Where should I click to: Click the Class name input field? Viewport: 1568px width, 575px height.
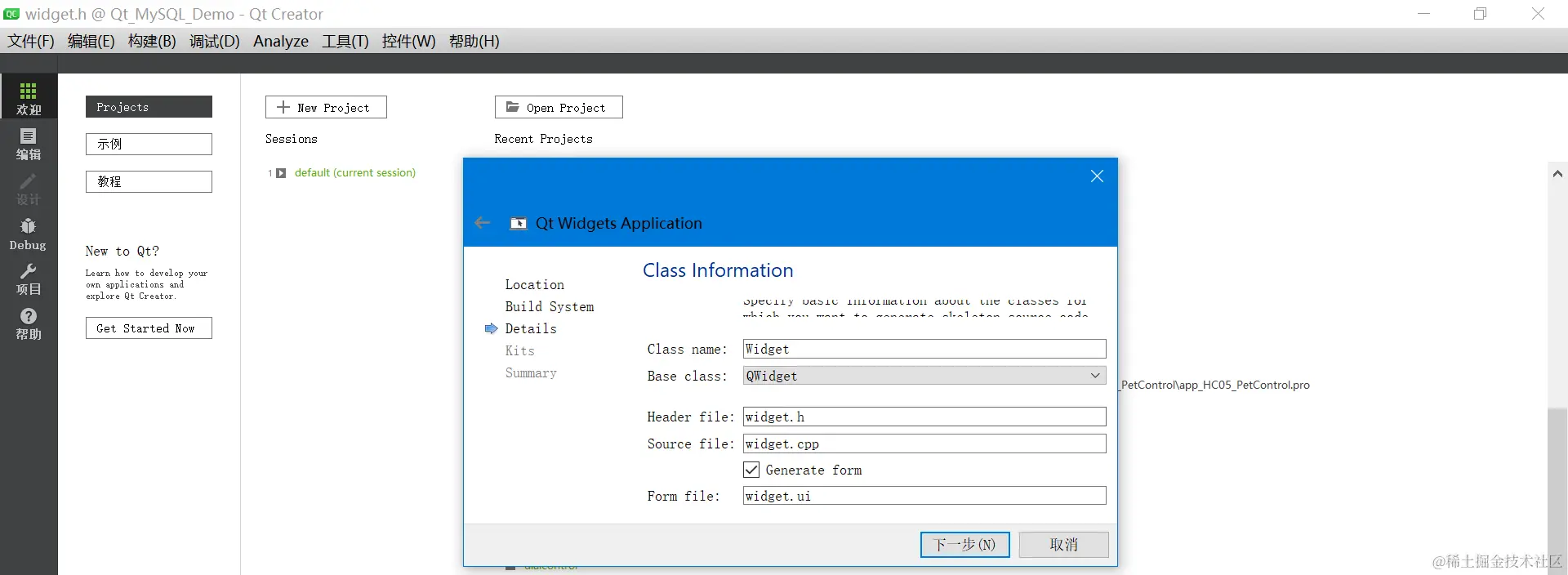point(924,349)
